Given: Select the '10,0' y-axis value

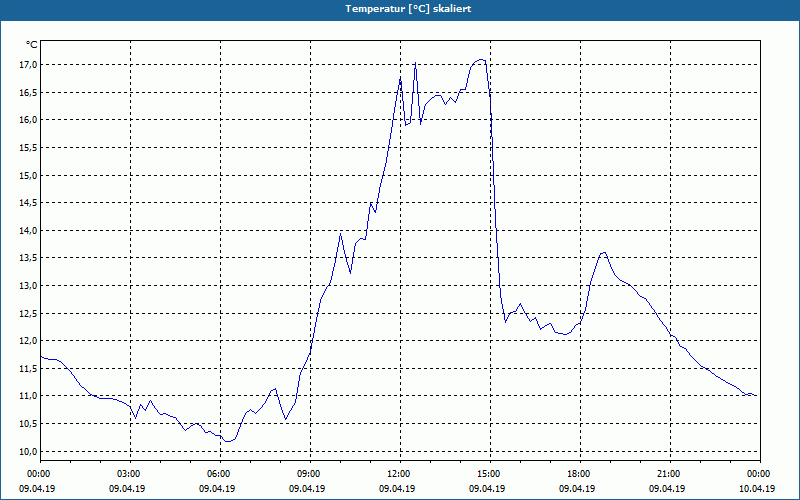Looking at the screenshot, I should 29,452.
